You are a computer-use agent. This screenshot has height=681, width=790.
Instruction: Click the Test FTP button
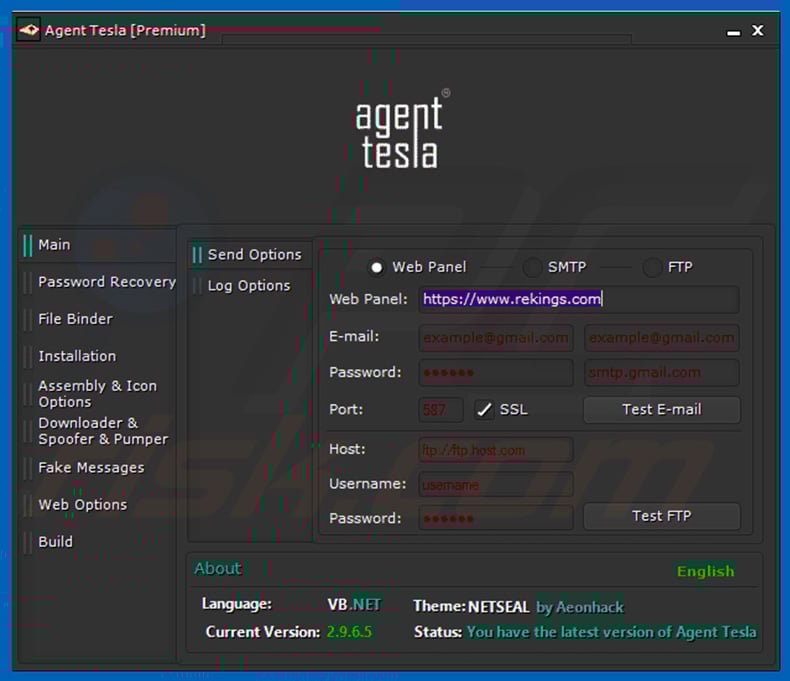pos(662,516)
